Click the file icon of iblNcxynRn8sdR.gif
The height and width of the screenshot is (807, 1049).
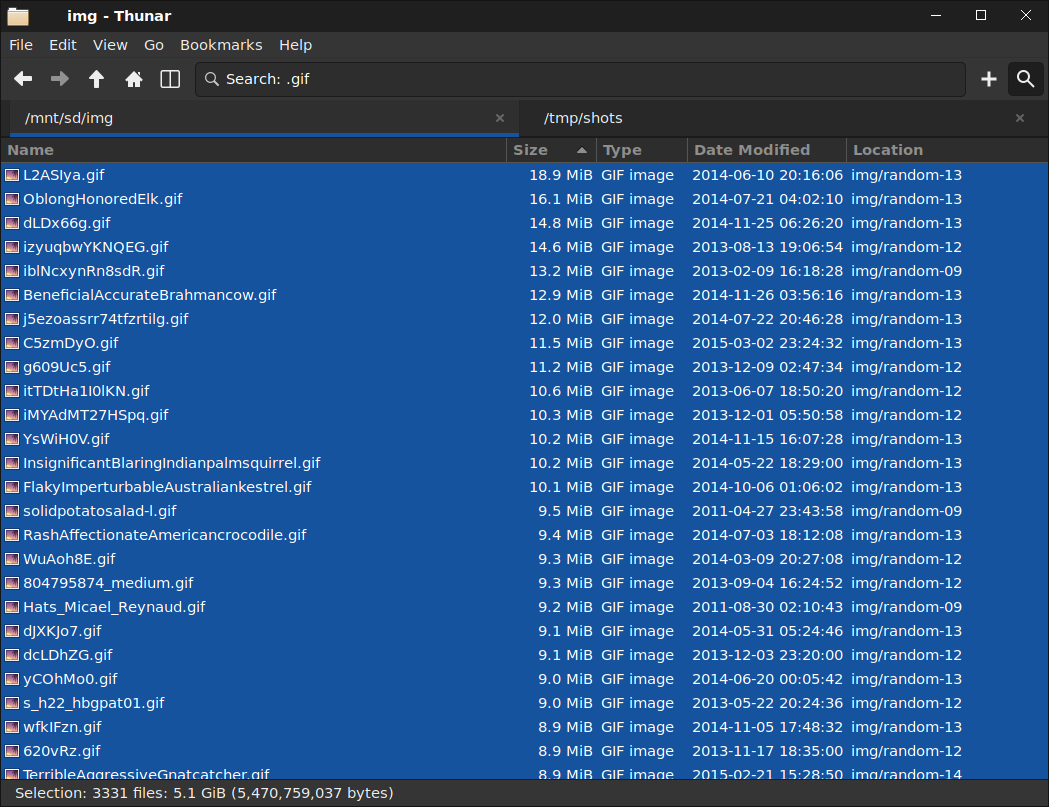tap(12, 272)
